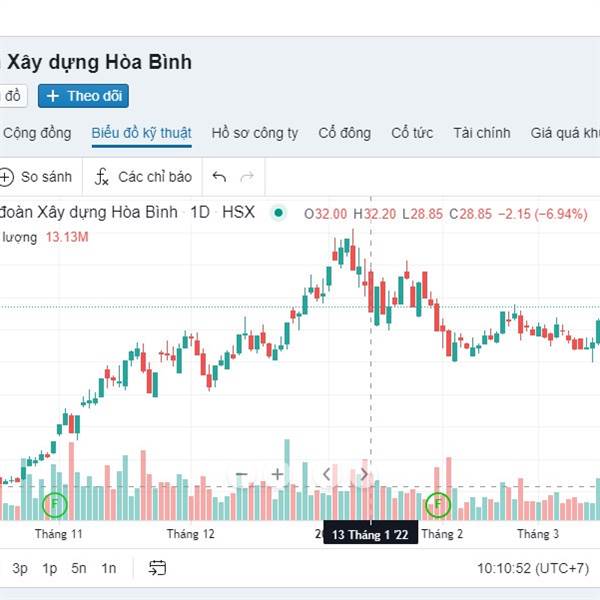The image size is (600, 600).
Task: Zoom in chart with plus button
Action: pos(277,474)
